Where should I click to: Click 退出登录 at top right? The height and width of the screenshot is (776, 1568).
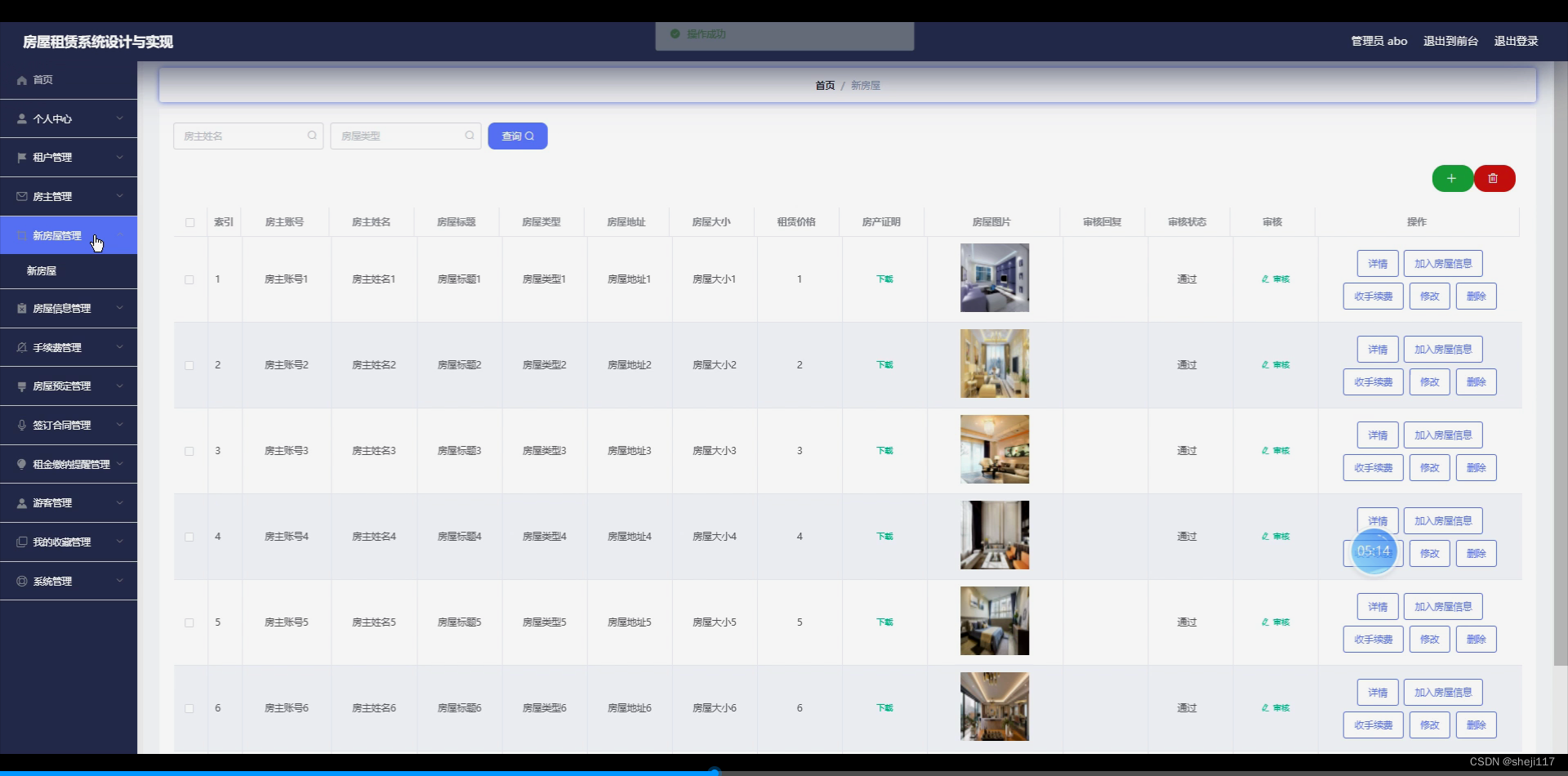click(1516, 40)
